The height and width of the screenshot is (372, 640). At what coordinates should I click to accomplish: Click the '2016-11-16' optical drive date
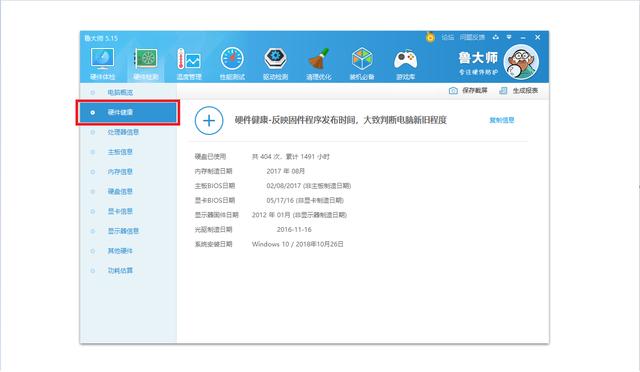294,229
